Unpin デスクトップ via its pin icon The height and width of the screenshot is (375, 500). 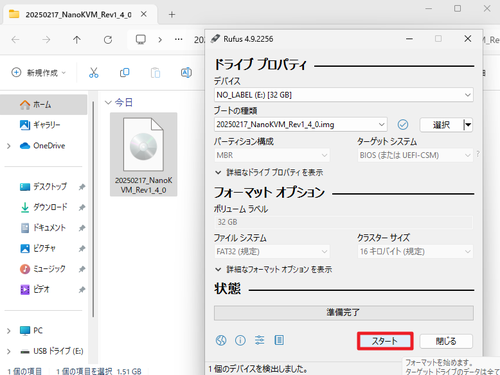click(82, 187)
